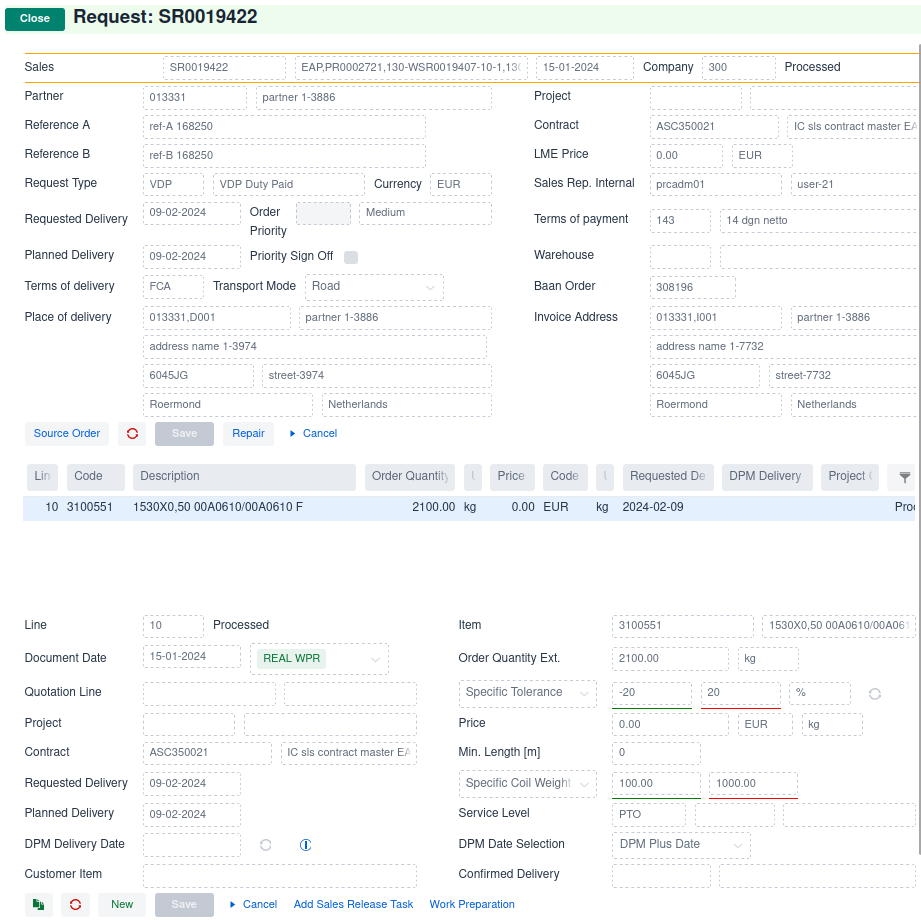
Task: Click the filter icon in the table header
Action: tap(905, 477)
